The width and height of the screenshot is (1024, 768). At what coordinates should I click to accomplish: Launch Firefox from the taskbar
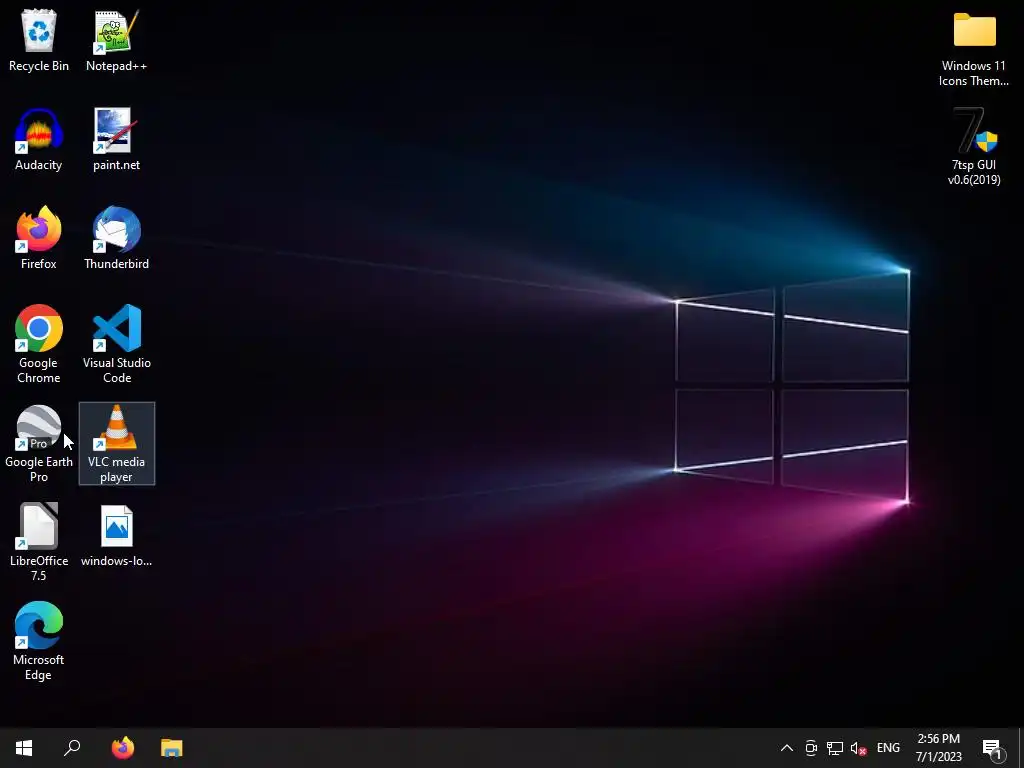coord(122,748)
